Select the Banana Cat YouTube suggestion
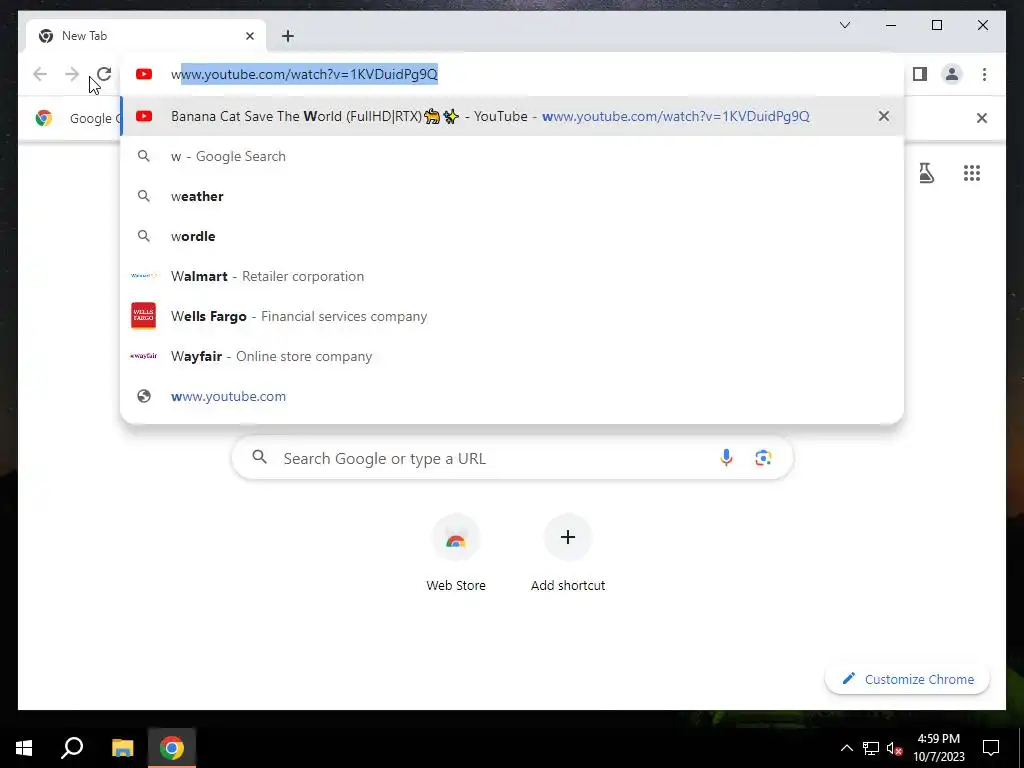Image resolution: width=1024 pixels, height=768 pixels. tap(512, 116)
